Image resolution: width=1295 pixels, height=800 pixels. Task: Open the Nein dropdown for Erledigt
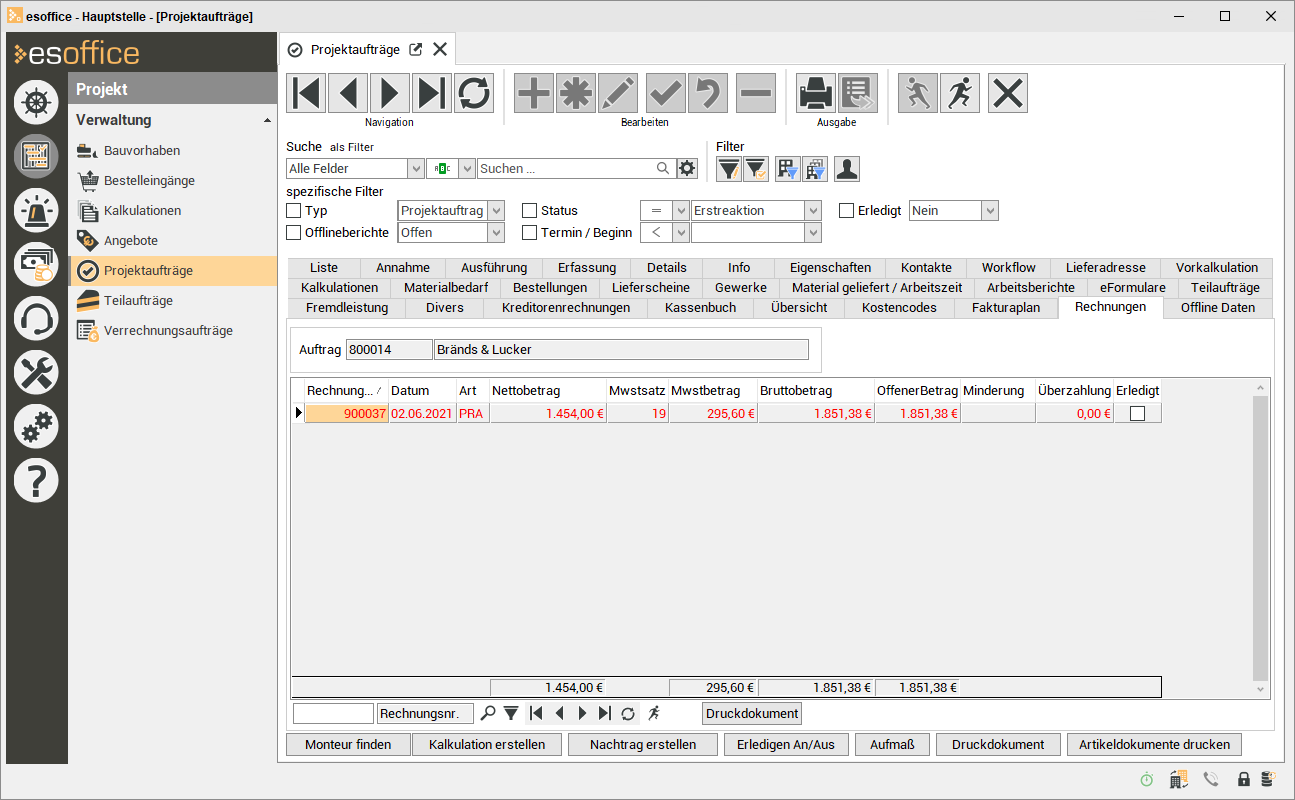tap(990, 211)
